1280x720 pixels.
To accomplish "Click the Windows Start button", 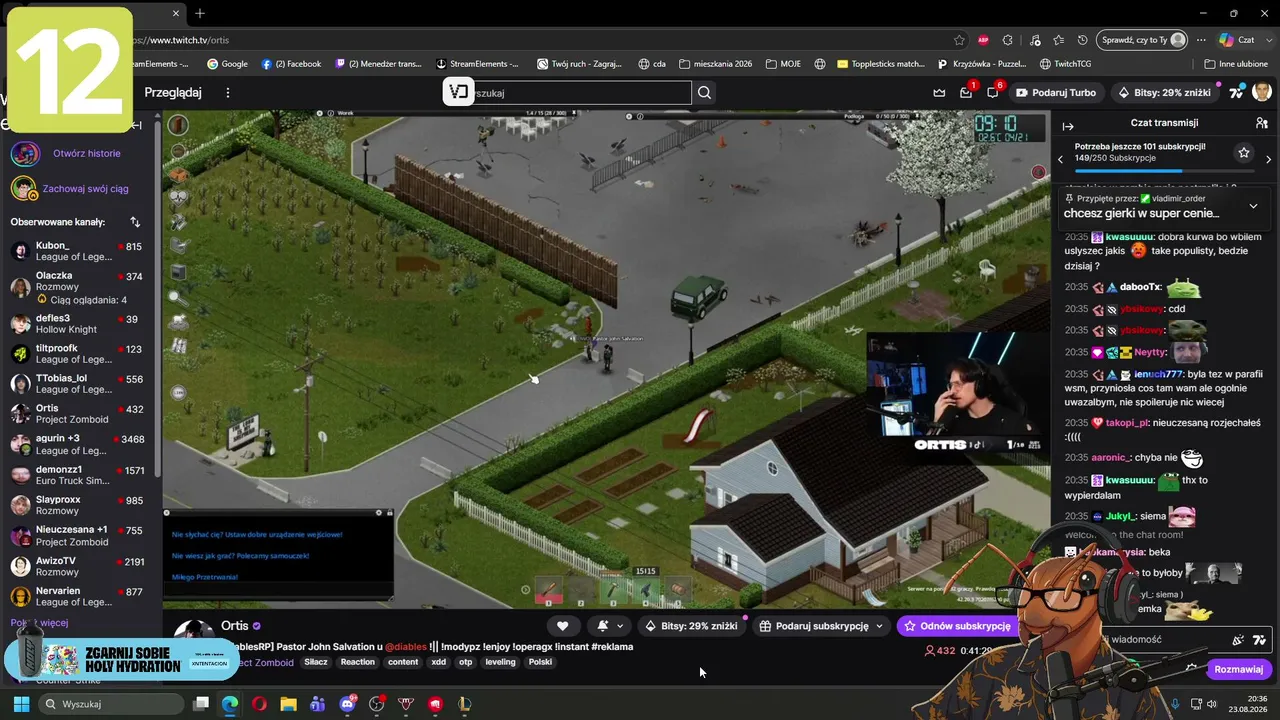I will point(21,704).
